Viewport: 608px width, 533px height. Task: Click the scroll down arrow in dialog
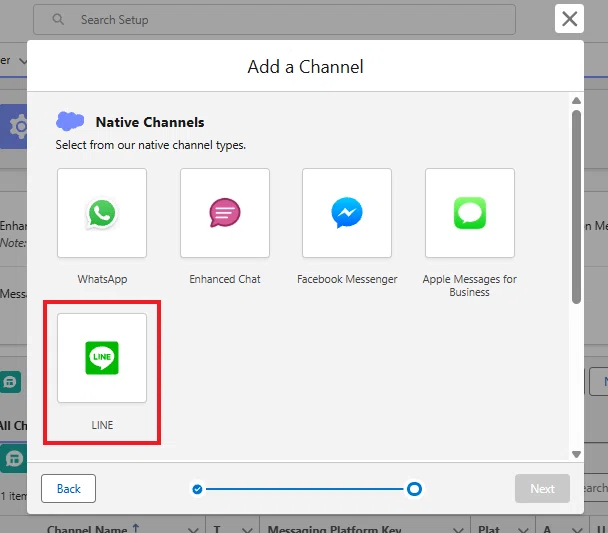pyautogui.click(x=577, y=454)
